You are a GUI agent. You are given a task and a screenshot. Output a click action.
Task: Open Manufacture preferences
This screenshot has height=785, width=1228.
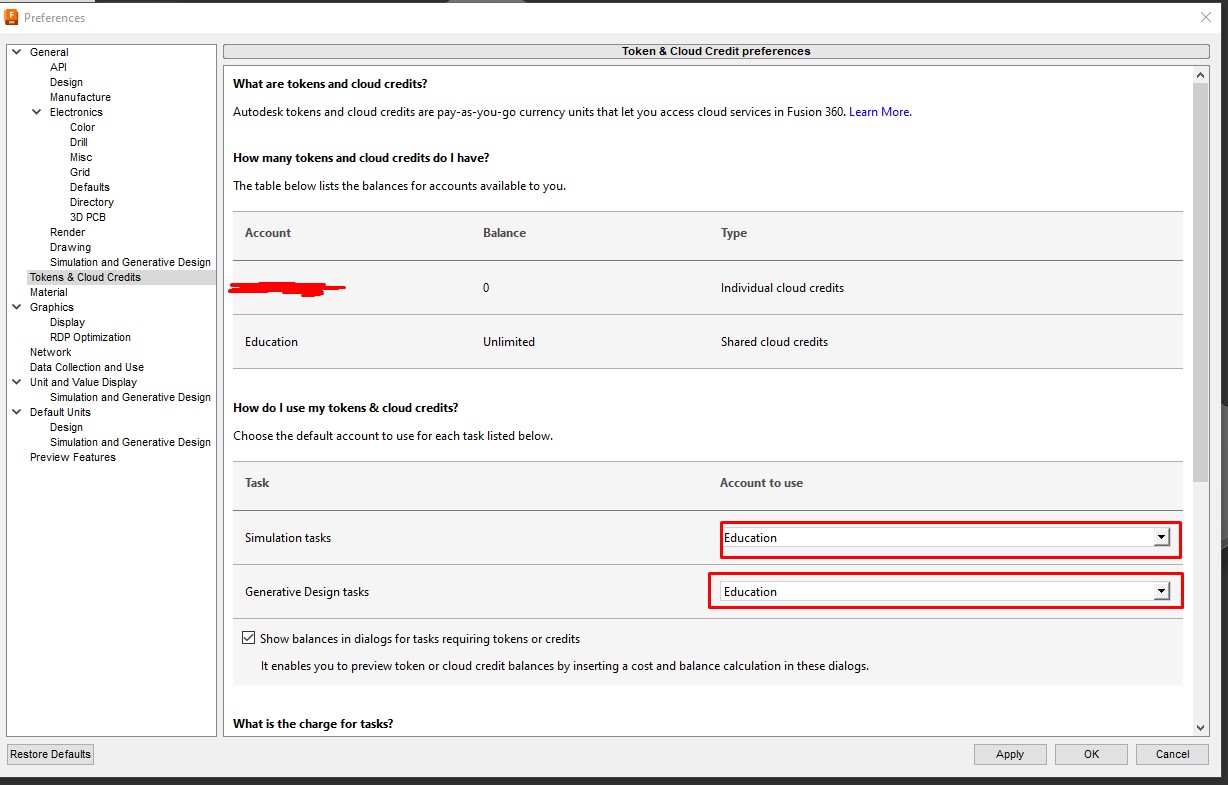tap(80, 97)
